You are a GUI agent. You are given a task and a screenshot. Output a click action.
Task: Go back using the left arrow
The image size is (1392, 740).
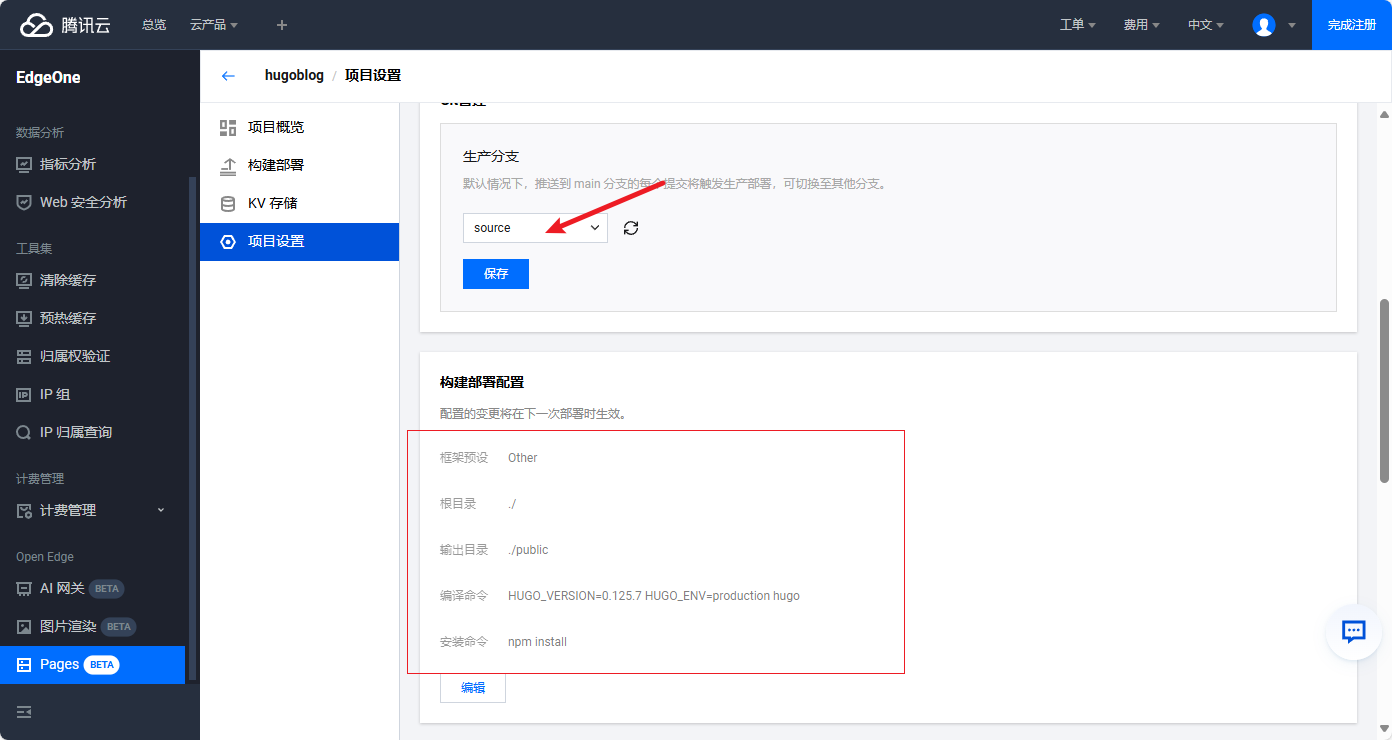(x=228, y=75)
